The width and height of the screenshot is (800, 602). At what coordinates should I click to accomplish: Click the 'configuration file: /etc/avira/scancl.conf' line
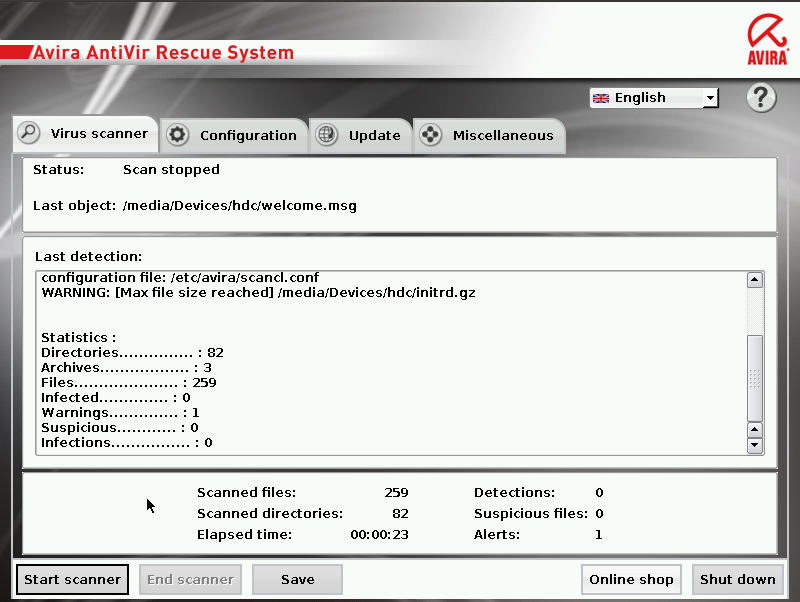[x=180, y=278]
